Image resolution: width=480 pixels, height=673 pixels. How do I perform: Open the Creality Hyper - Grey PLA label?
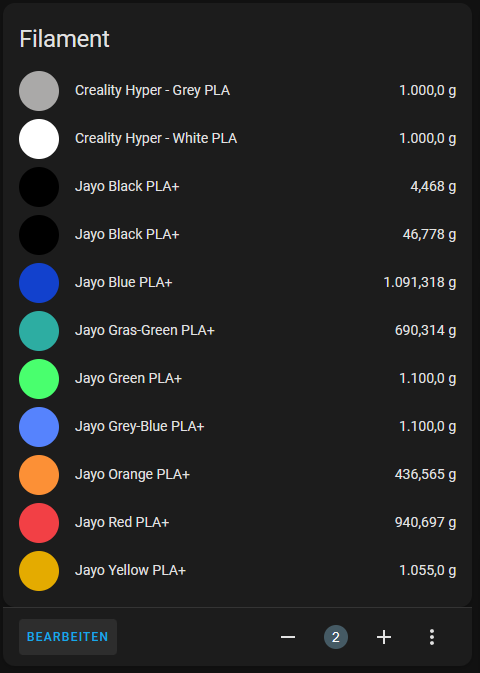pos(152,91)
